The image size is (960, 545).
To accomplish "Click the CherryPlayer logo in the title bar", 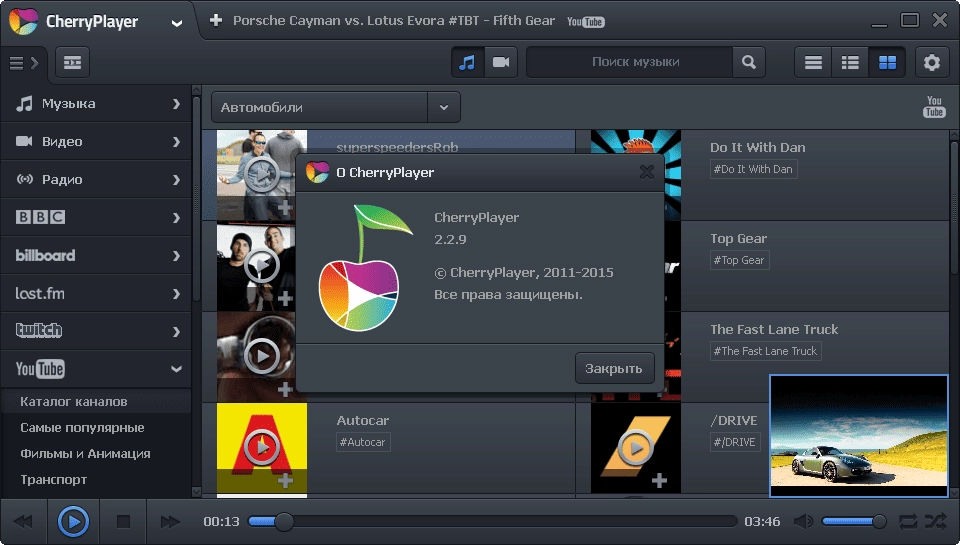I will pyautogui.click(x=23, y=21).
